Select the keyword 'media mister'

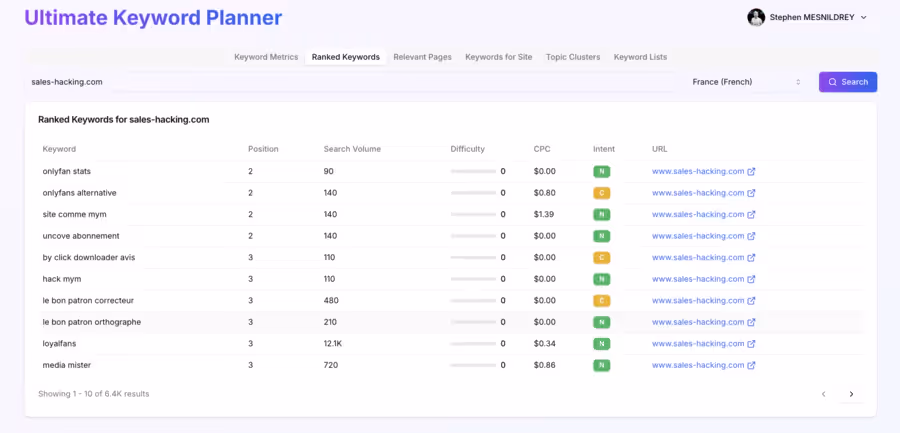pos(67,365)
